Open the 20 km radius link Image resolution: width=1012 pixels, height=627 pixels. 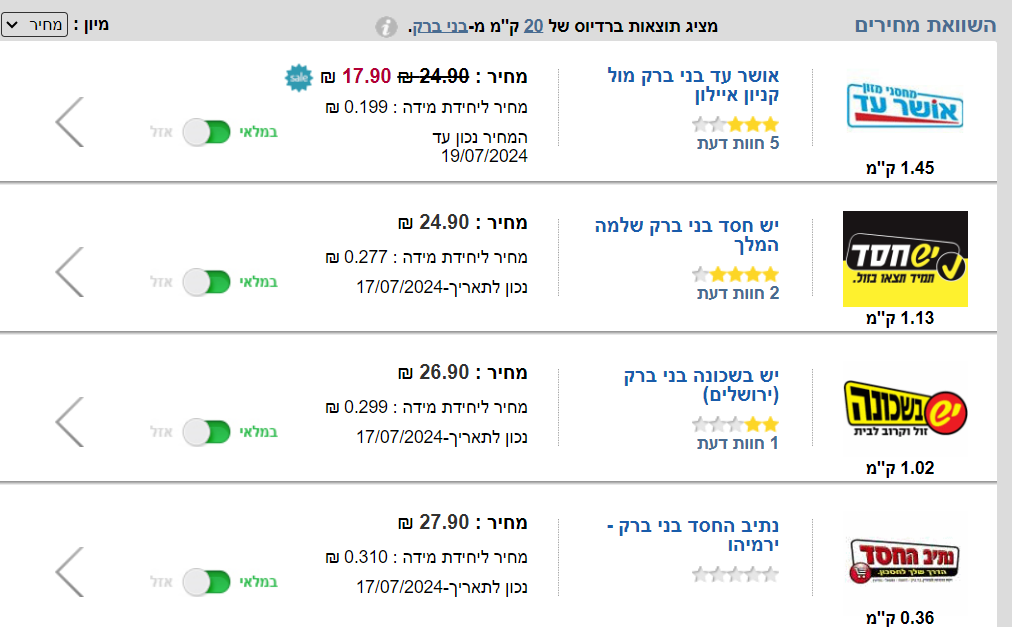coord(533,26)
